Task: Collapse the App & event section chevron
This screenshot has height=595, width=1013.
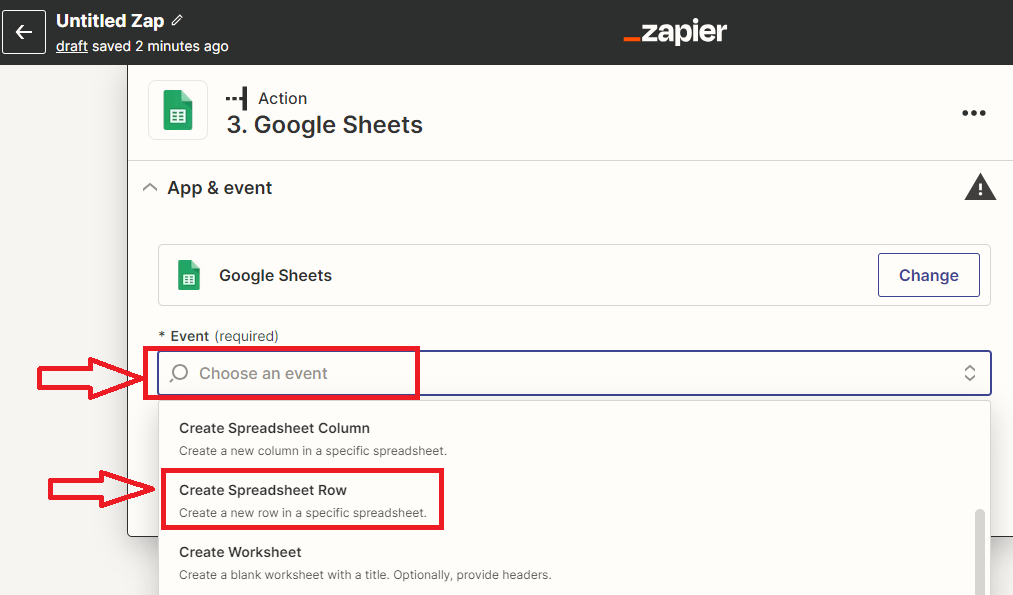Action: coord(150,187)
